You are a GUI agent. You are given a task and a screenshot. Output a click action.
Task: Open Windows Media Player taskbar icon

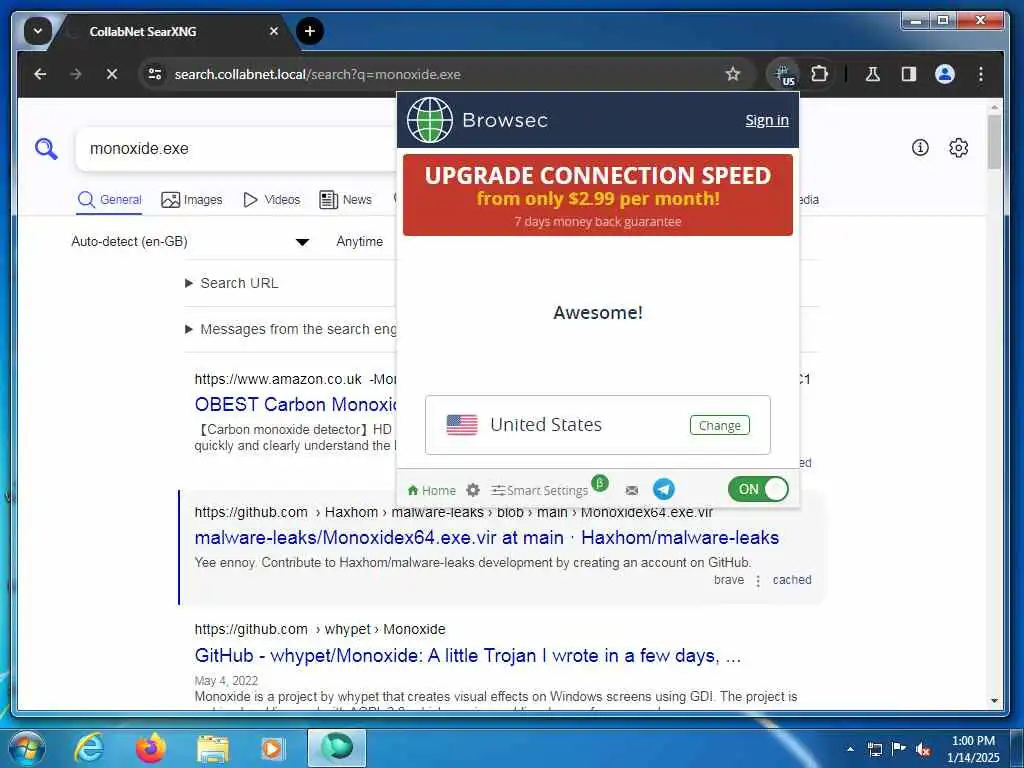[273, 748]
